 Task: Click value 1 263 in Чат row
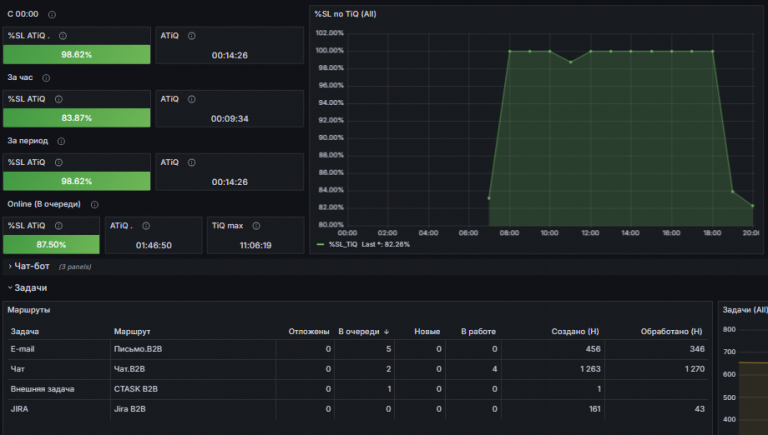tap(590, 369)
